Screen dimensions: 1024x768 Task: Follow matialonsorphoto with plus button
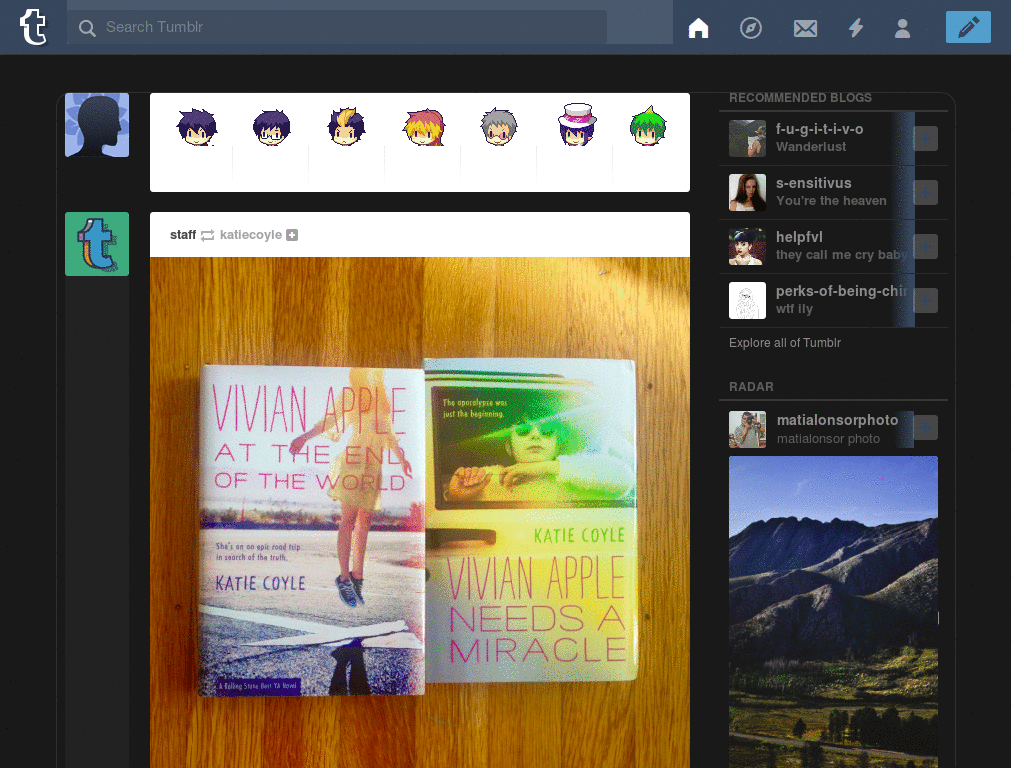click(925, 428)
